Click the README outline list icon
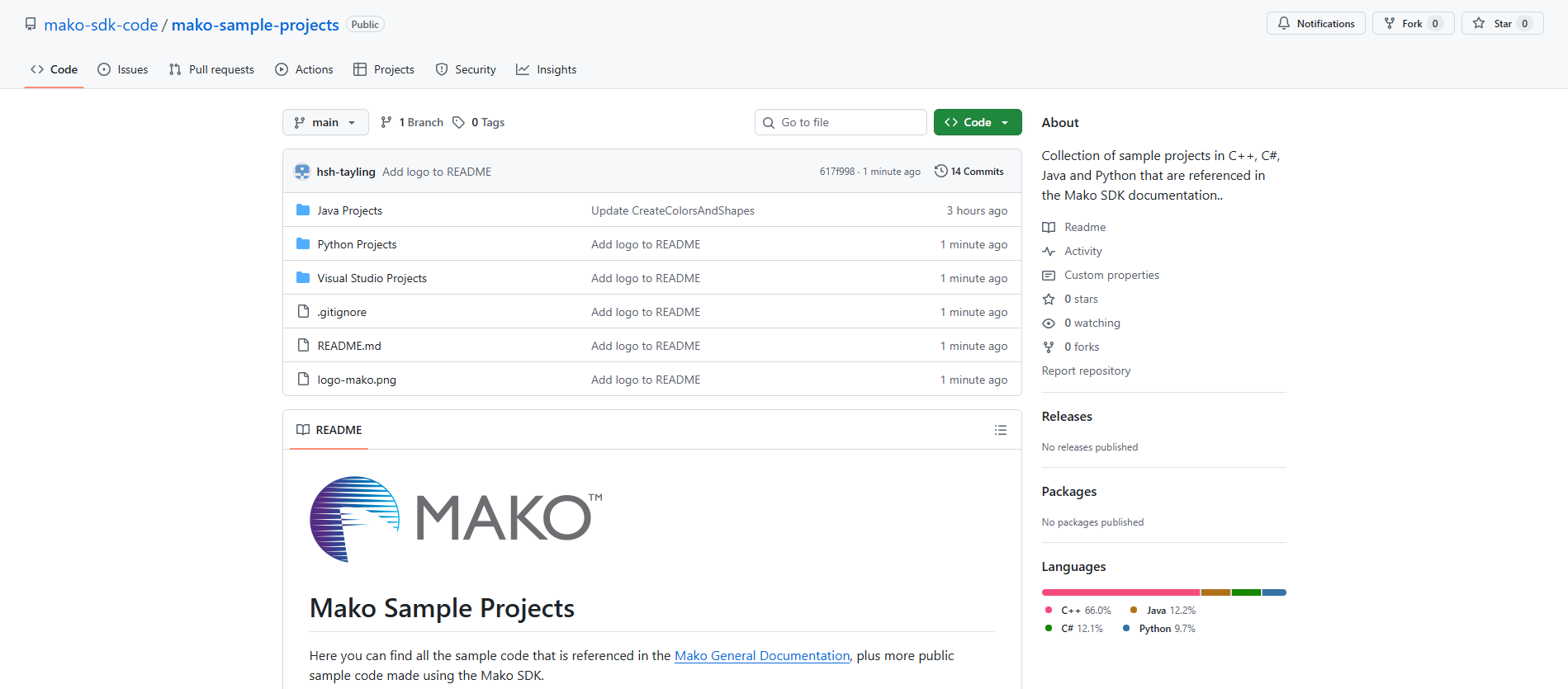Viewport: 1568px width, 689px height. click(1000, 430)
